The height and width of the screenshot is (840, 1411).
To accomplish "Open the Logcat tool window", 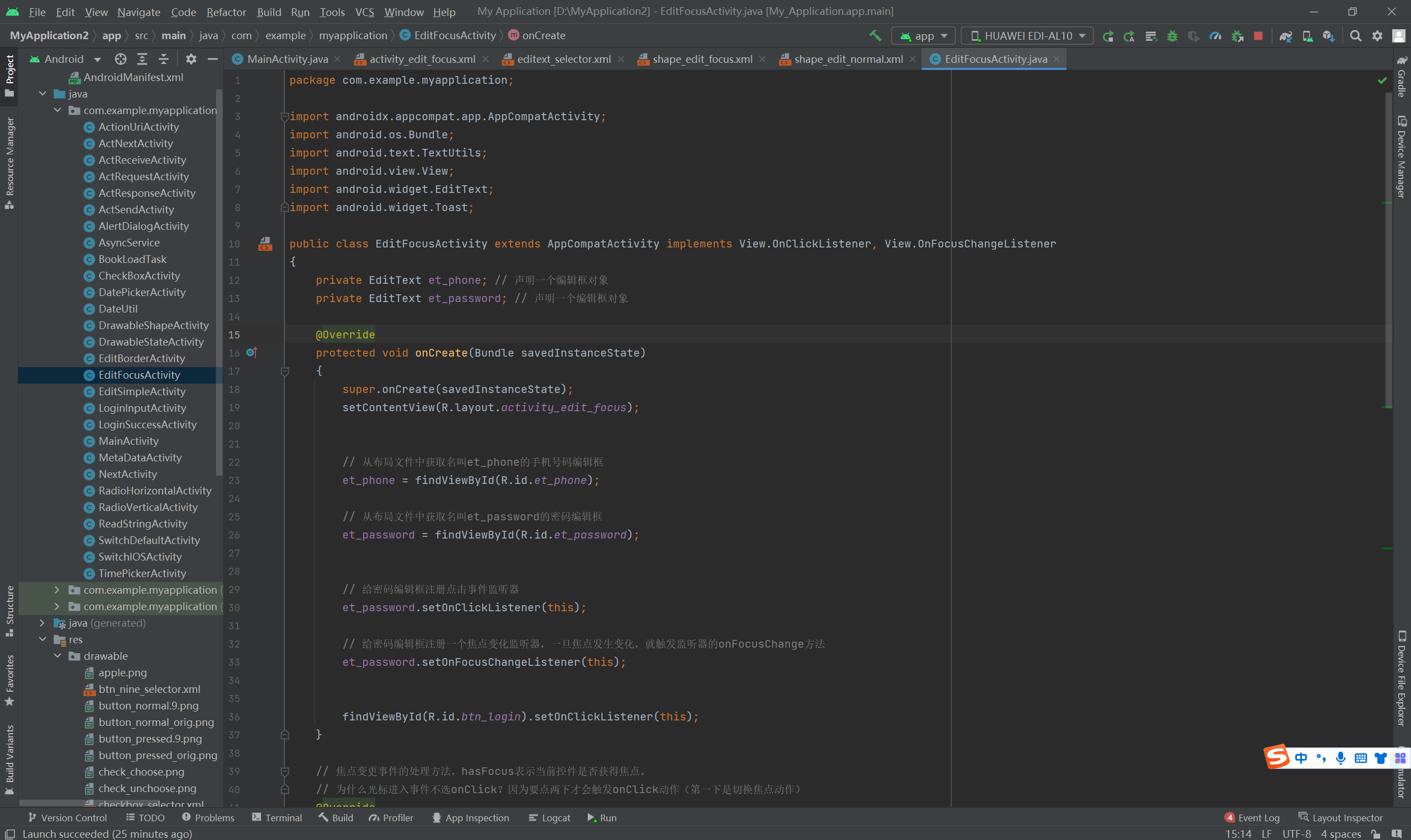I will pos(549,817).
